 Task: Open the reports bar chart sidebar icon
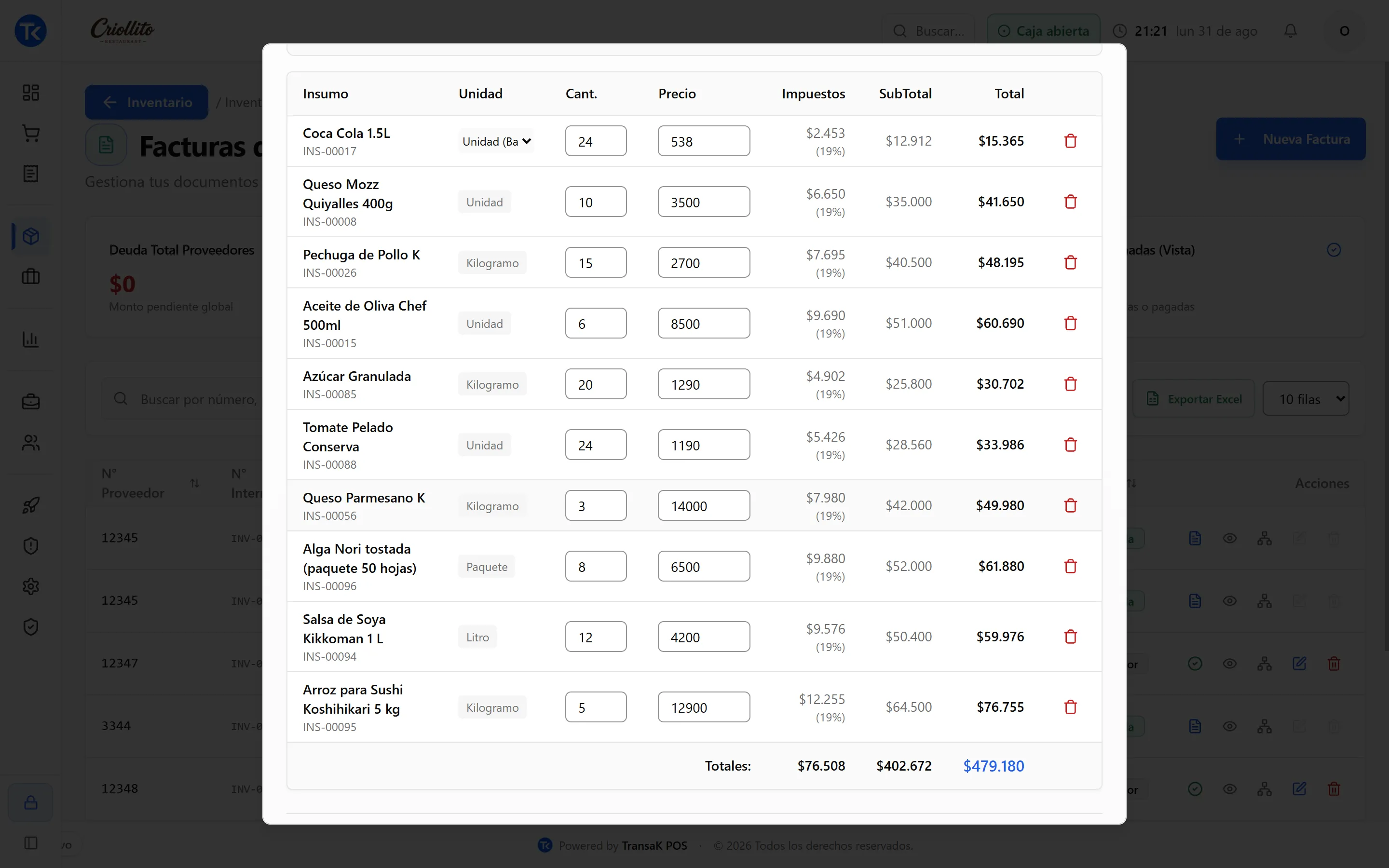[x=30, y=339]
